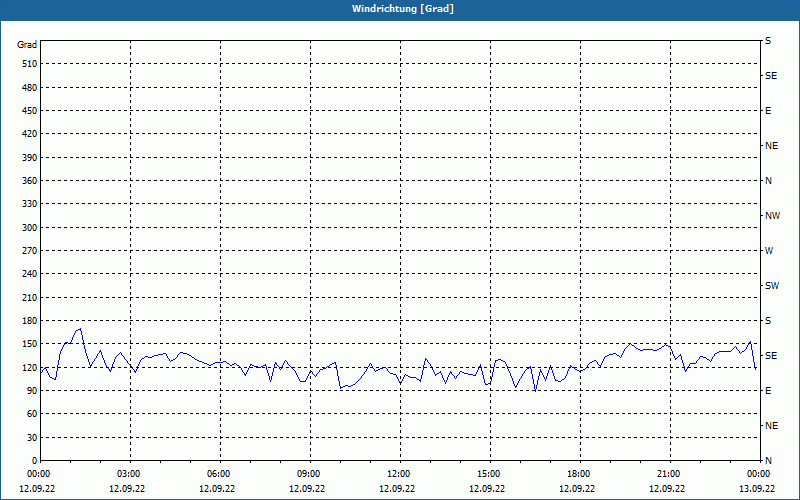Pick the 450 degree axis label
The image size is (800, 500).
(x=30, y=111)
